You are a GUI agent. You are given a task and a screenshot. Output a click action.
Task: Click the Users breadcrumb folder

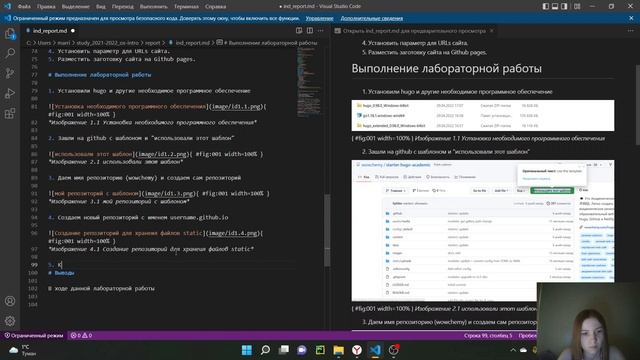click(x=44, y=43)
